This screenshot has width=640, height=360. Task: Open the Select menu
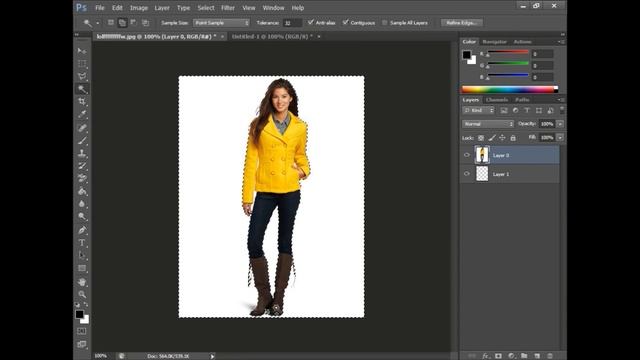click(206, 8)
